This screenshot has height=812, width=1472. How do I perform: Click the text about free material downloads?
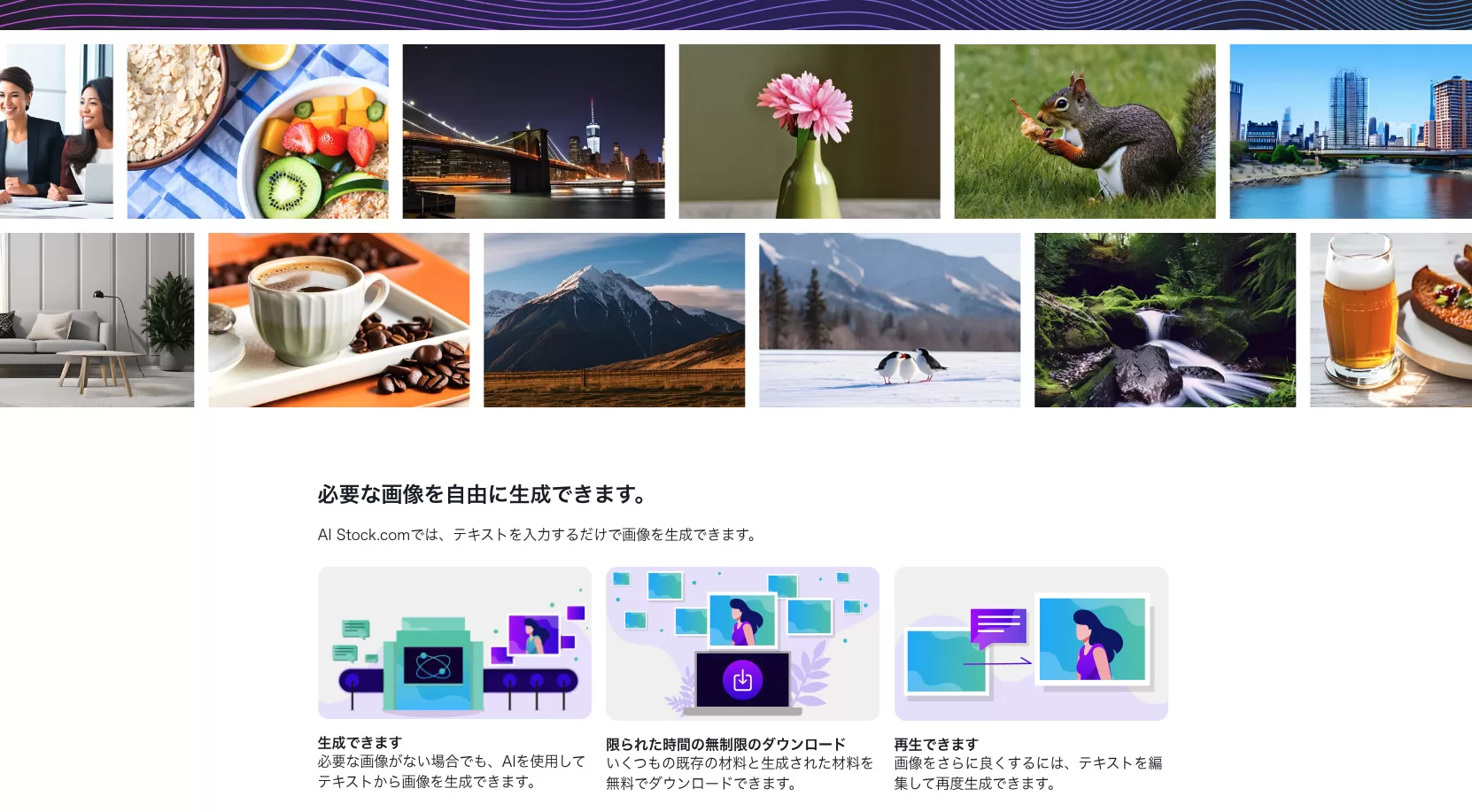(740, 773)
